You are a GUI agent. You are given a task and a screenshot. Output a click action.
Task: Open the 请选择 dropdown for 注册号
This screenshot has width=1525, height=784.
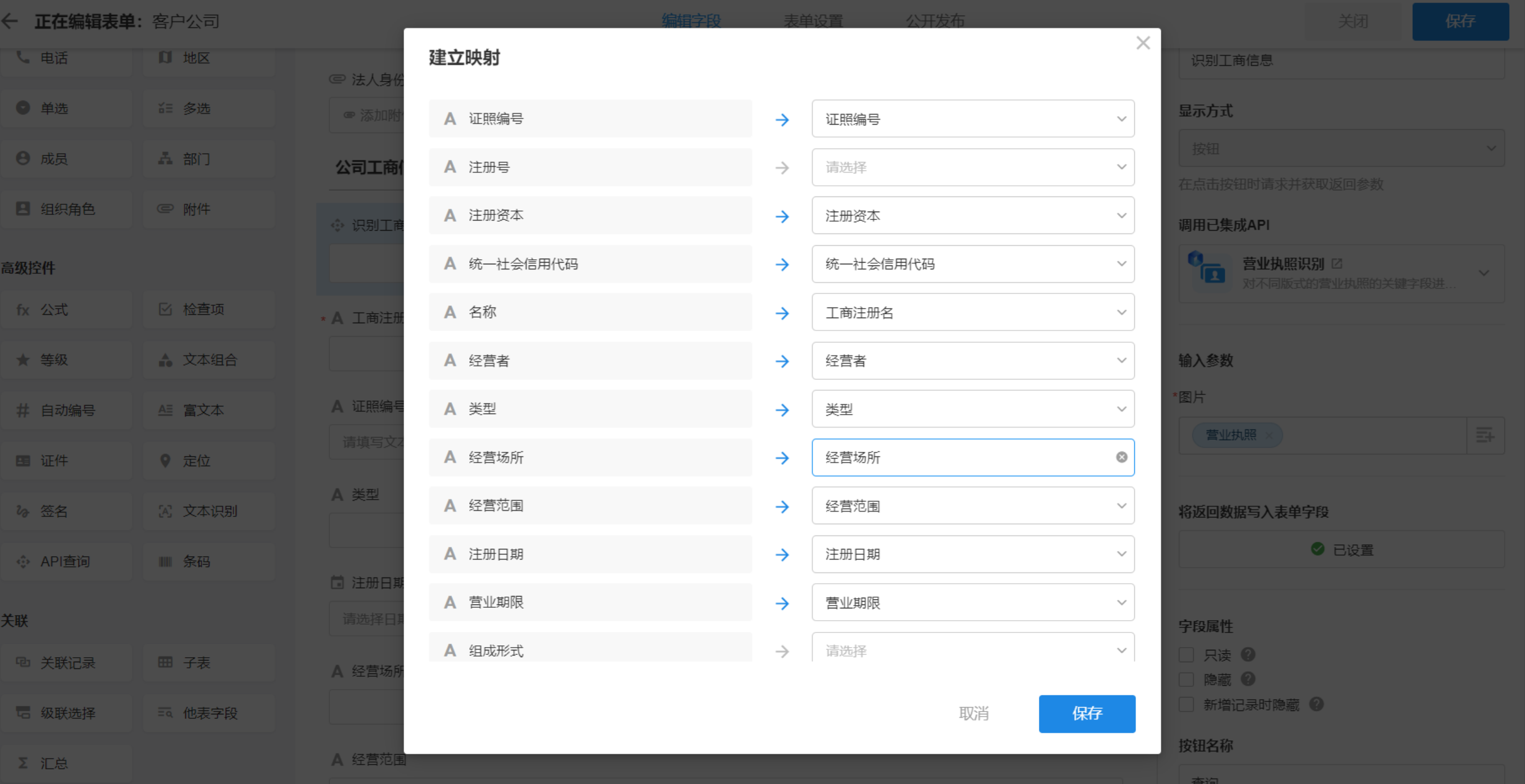973,167
